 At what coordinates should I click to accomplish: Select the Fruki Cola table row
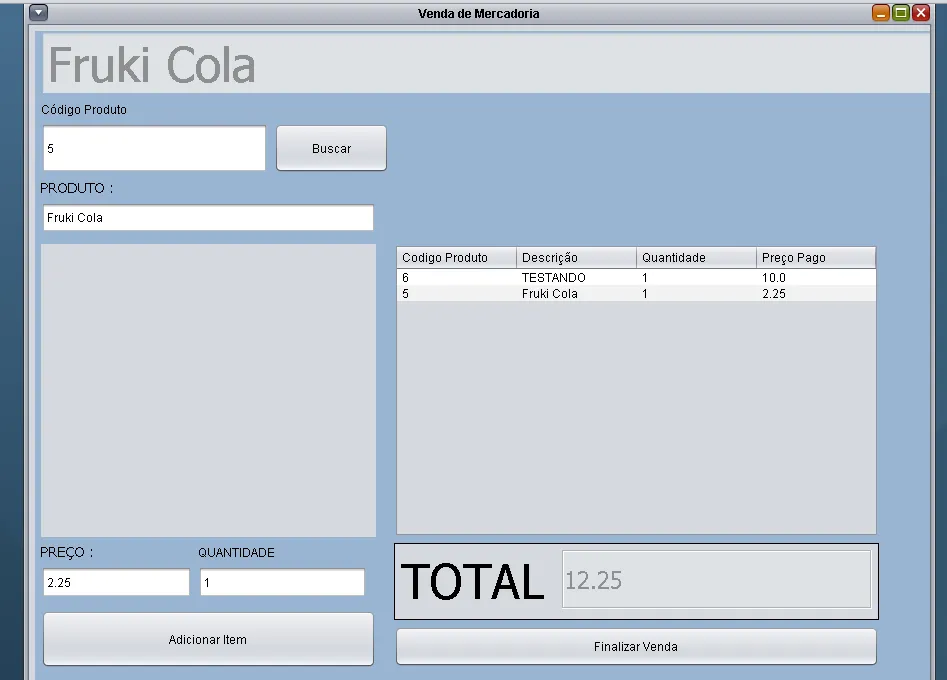click(x=636, y=294)
